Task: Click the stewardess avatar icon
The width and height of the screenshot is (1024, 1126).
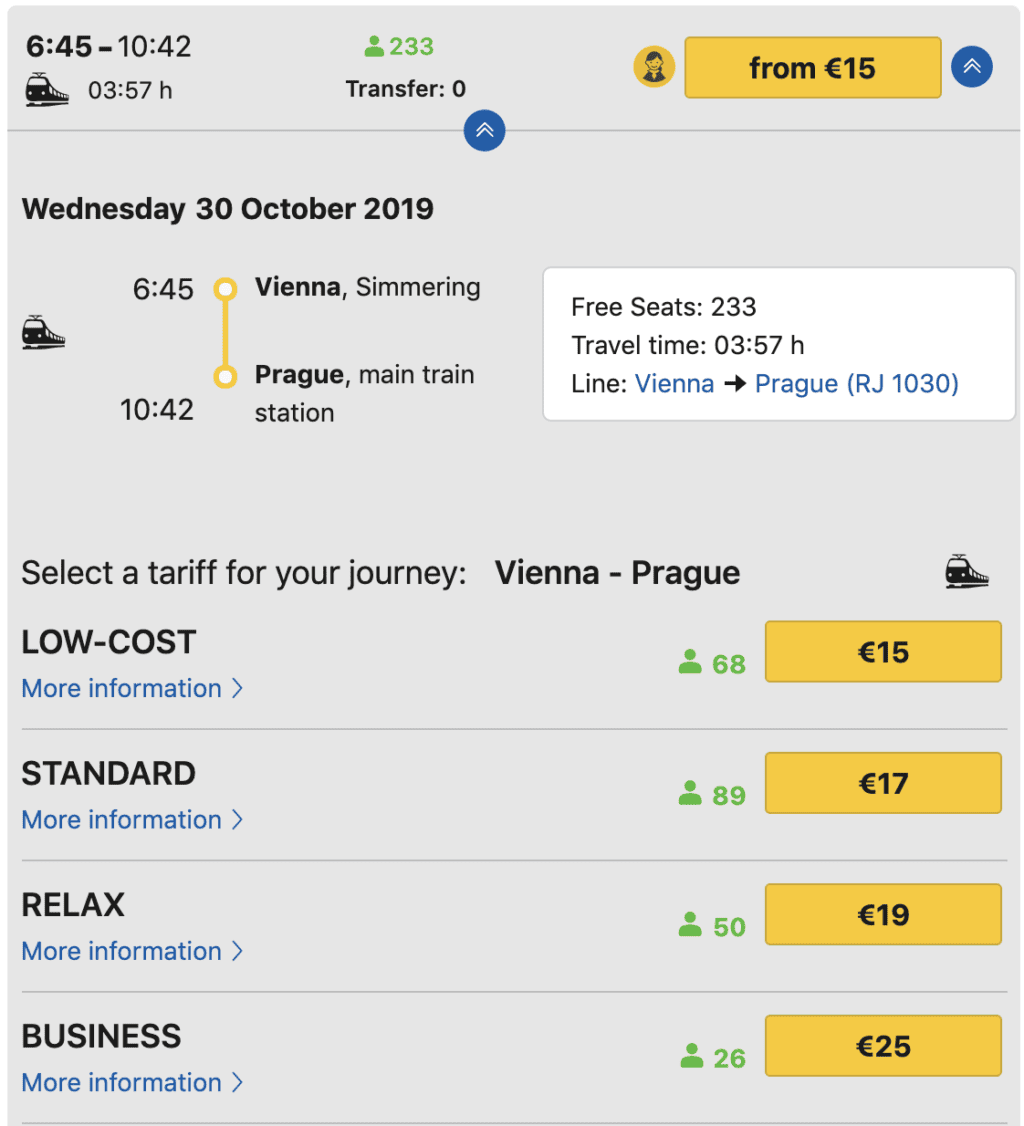Action: 653,67
